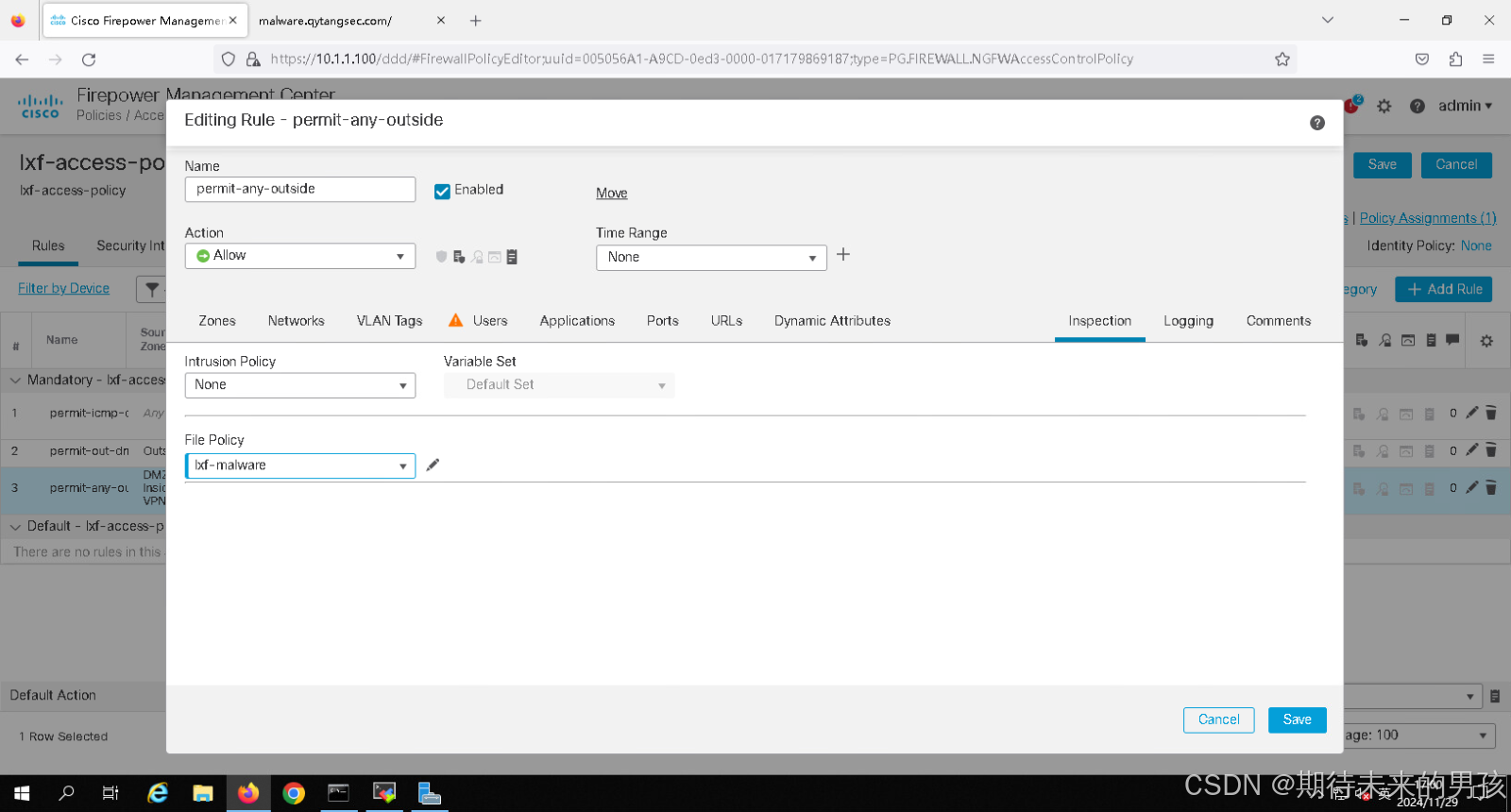Screen dimensions: 1511x812
Task: Open FMC notifications alert icon
Action: [1352, 105]
